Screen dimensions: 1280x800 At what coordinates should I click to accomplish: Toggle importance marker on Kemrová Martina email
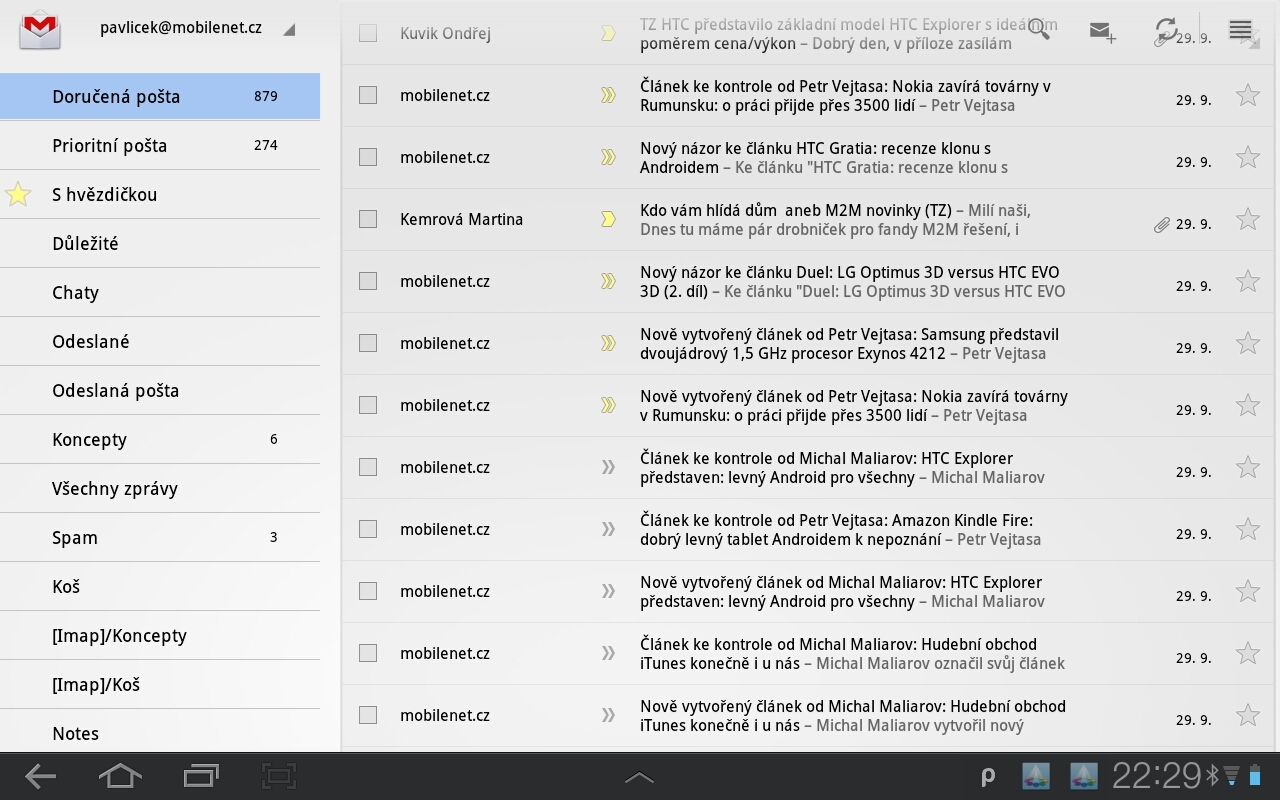pos(608,219)
